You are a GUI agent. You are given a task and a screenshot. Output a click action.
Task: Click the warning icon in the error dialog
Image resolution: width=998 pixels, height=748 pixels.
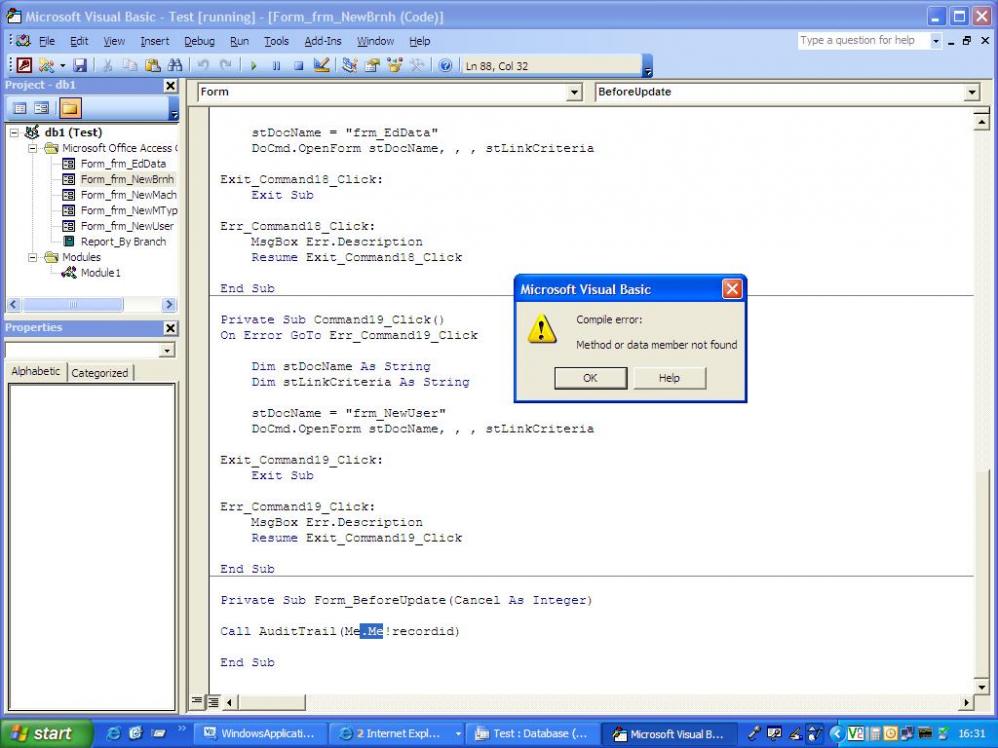[x=542, y=329]
